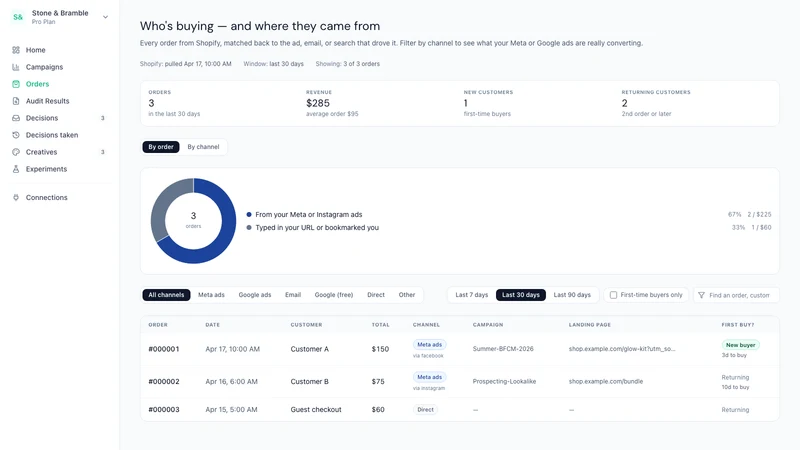
Task: Click Guest checkout cell
Action: pos(316,410)
